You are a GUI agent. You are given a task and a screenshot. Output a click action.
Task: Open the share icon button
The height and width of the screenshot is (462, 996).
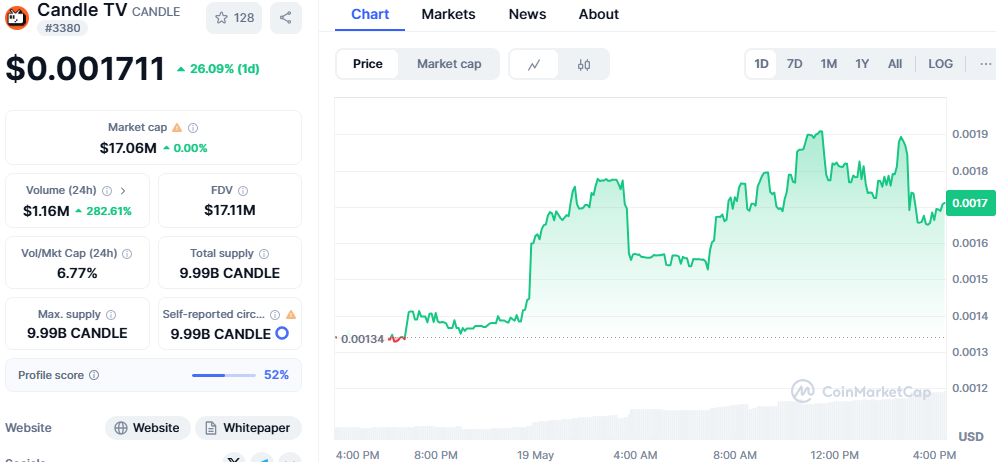click(x=286, y=18)
